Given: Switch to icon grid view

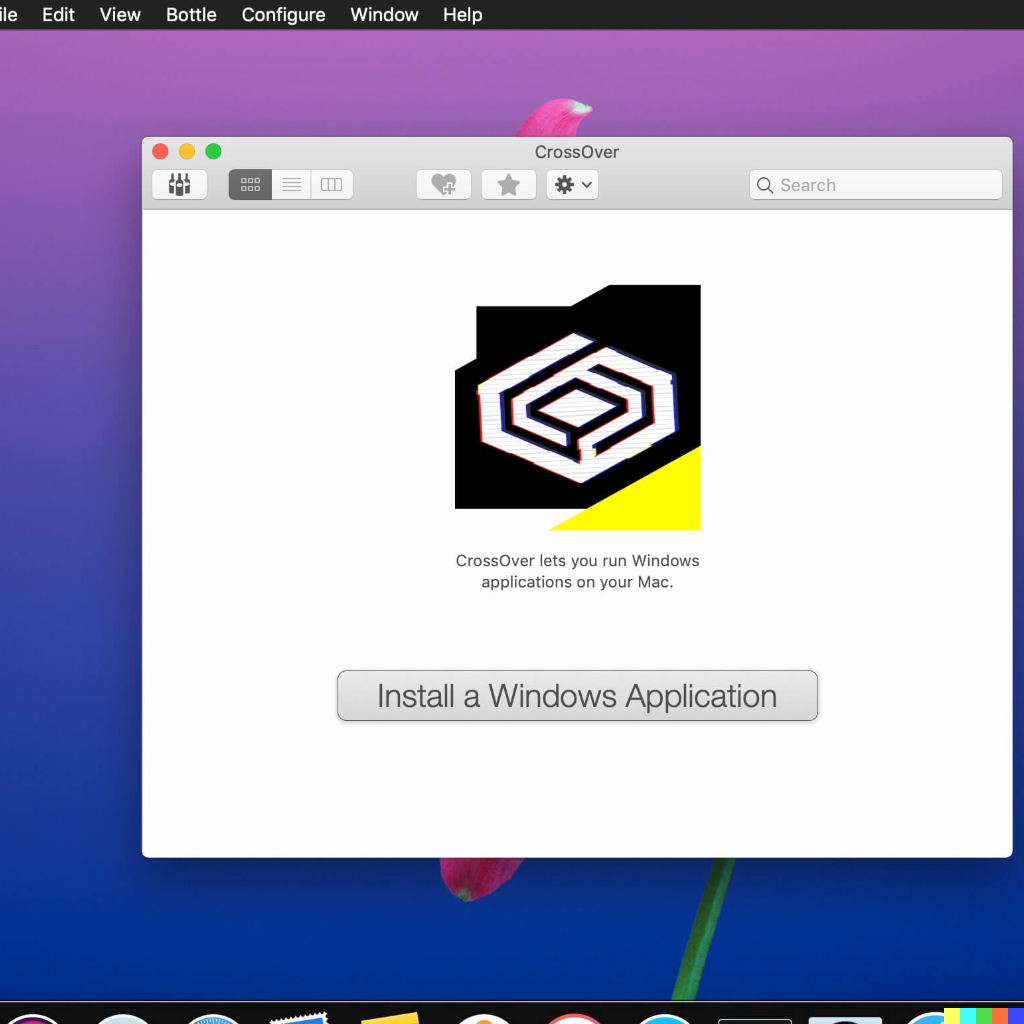Looking at the screenshot, I should [250, 185].
